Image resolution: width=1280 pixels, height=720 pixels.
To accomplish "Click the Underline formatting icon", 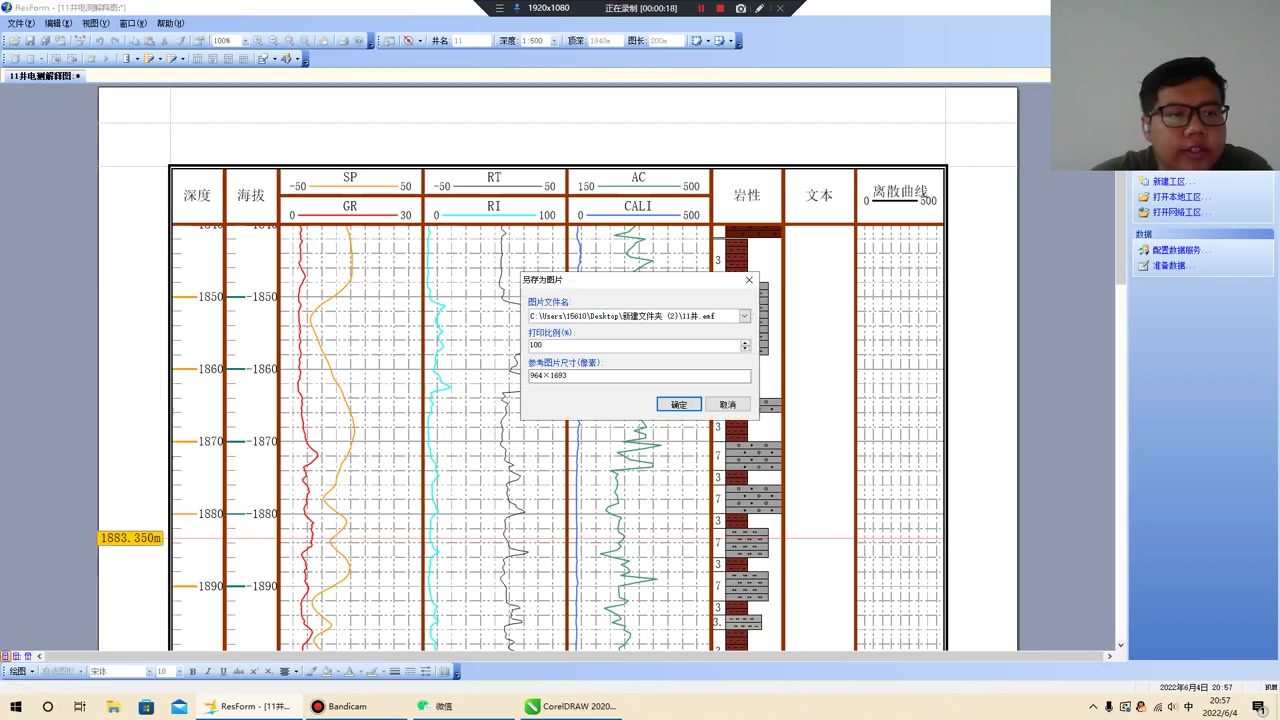I will click(x=223, y=671).
